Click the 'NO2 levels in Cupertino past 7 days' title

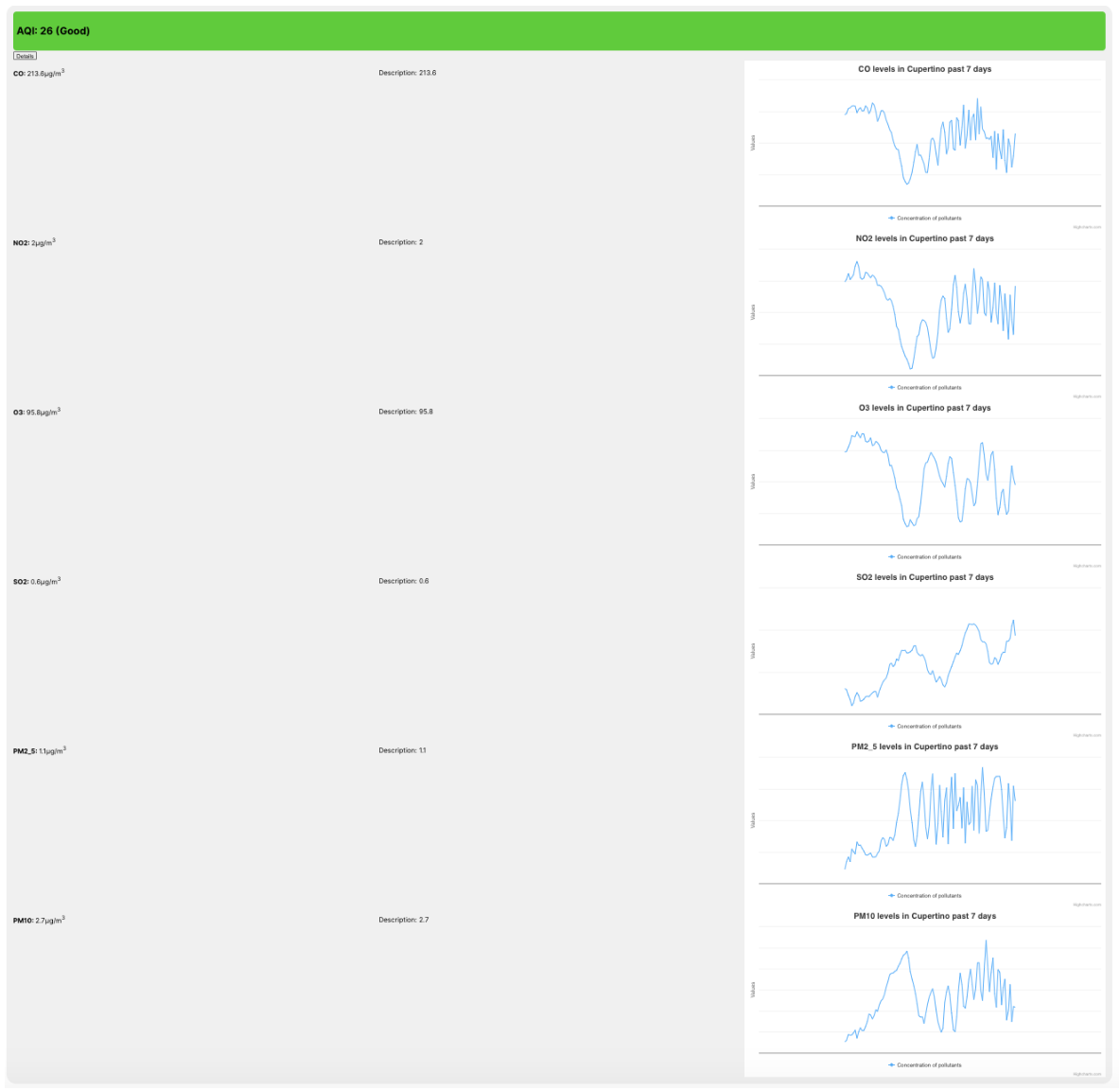[924, 238]
